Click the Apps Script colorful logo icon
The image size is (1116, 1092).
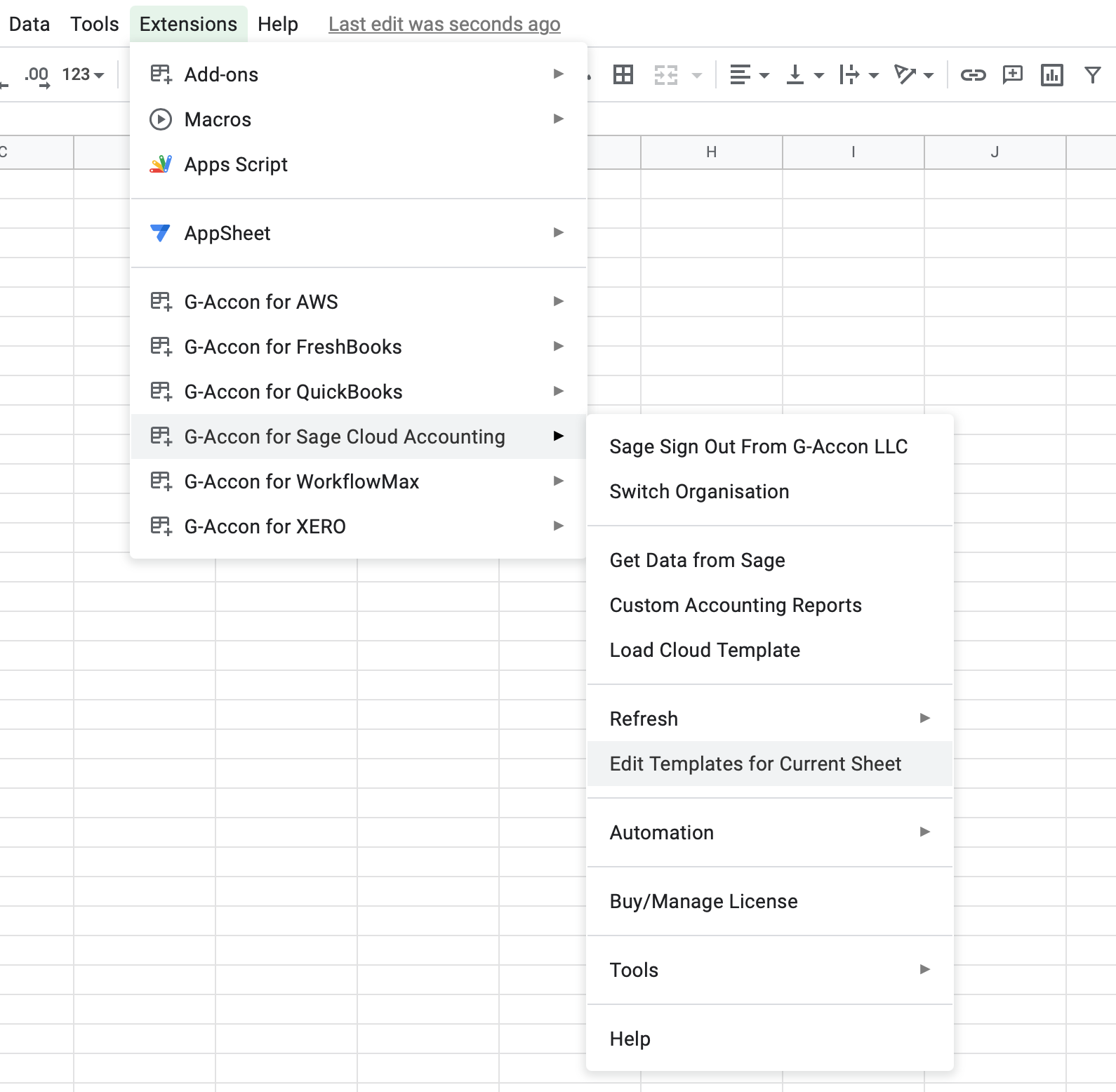click(161, 164)
